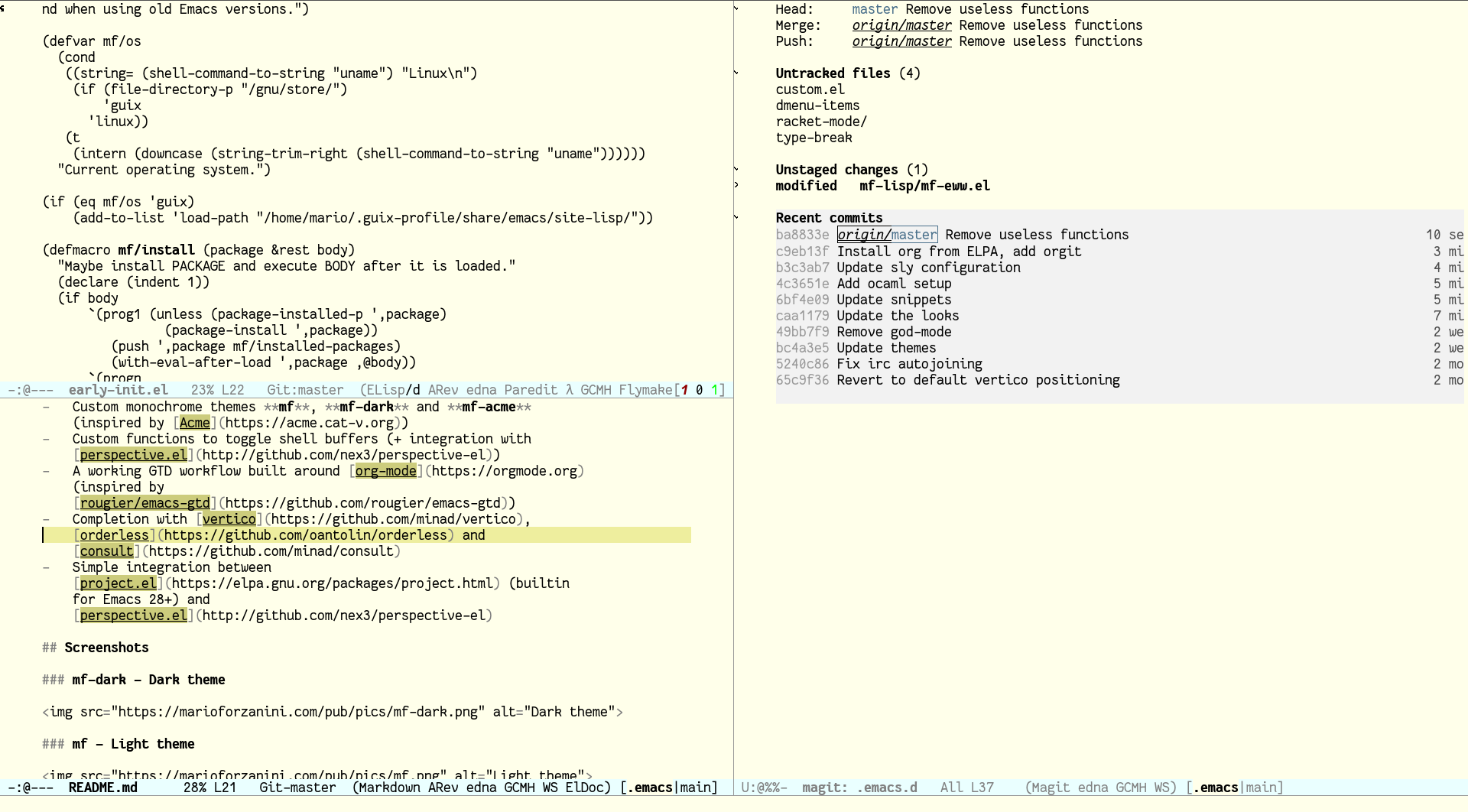Click the mf – Light theme heading
Viewport: 1468px width, 812px height.
coord(133,744)
